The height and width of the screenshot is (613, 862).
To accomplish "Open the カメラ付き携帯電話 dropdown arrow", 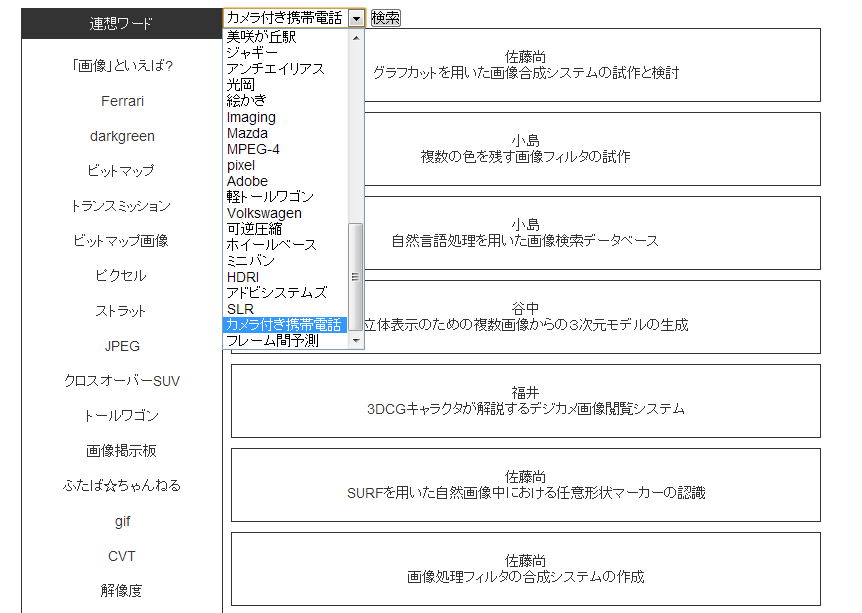I will [356, 18].
